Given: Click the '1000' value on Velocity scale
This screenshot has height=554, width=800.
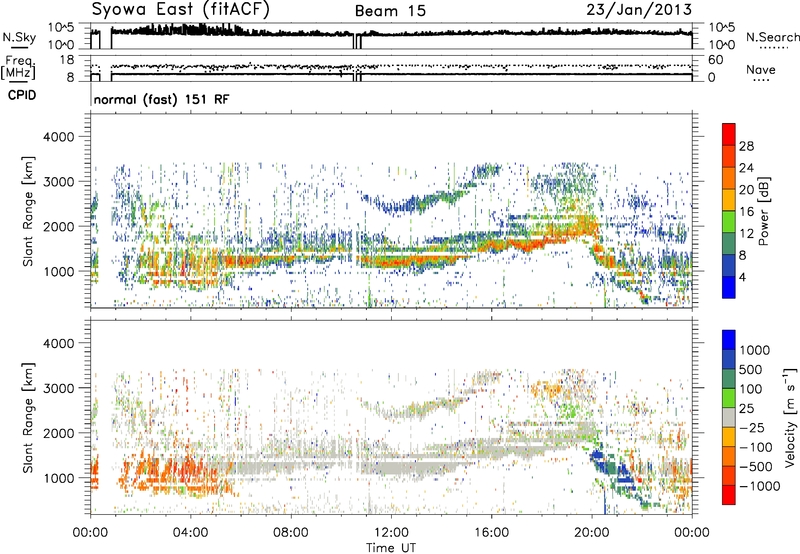Looking at the screenshot, I should (755, 350).
